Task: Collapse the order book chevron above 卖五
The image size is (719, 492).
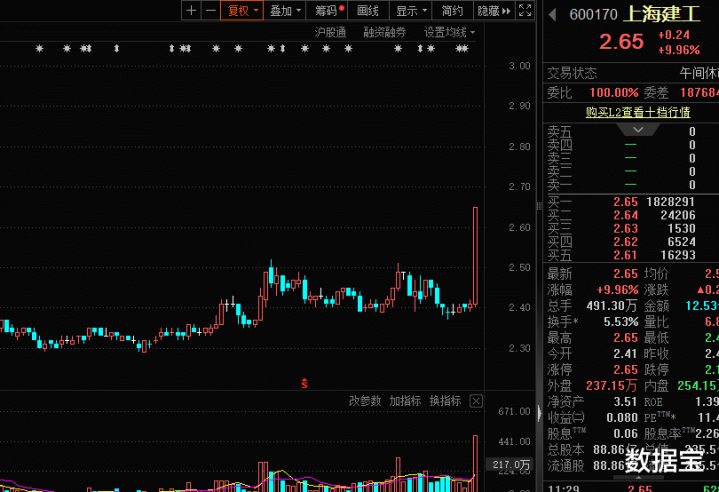Action: 638,130
